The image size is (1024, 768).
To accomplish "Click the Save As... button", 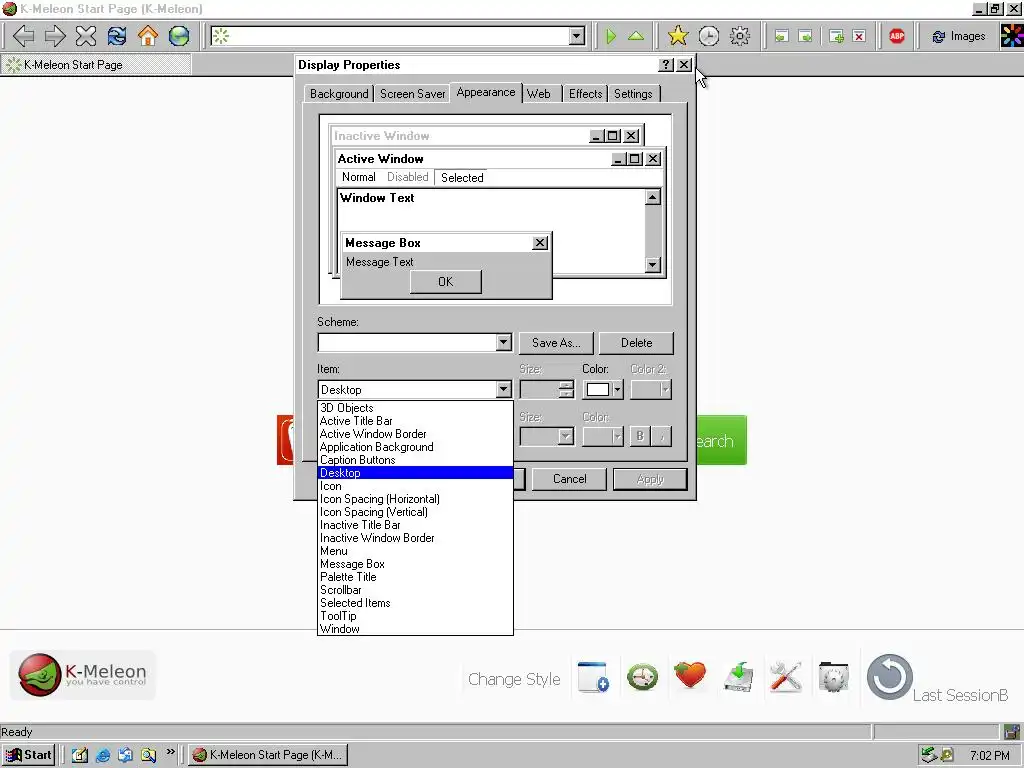I will (x=556, y=343).
